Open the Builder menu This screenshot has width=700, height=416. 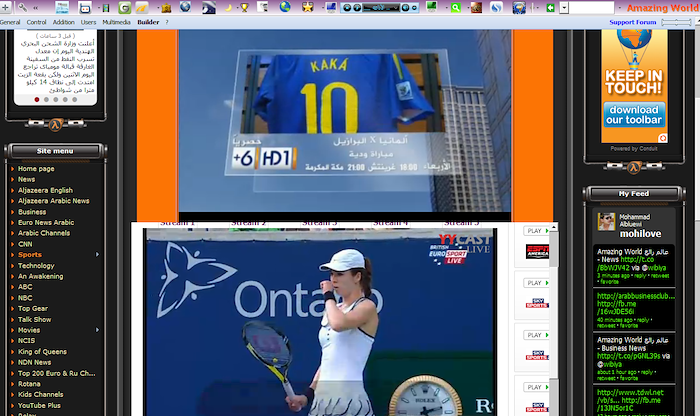coord(148,22)
